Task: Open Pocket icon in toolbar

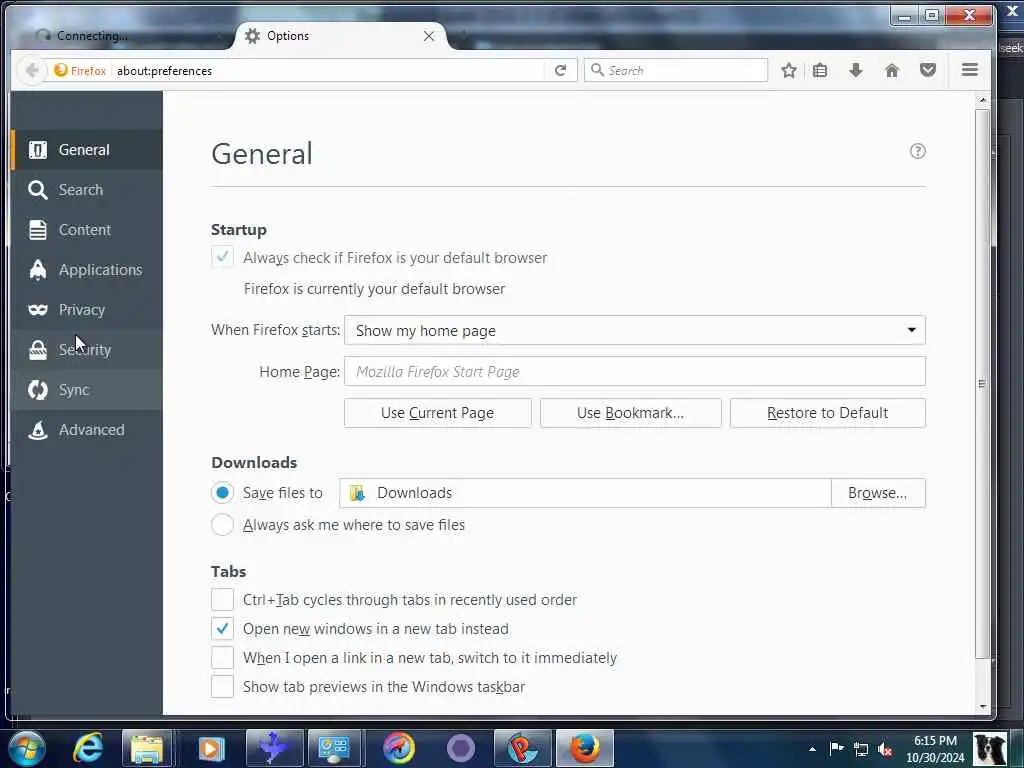Action: click(x=927, y=70)
